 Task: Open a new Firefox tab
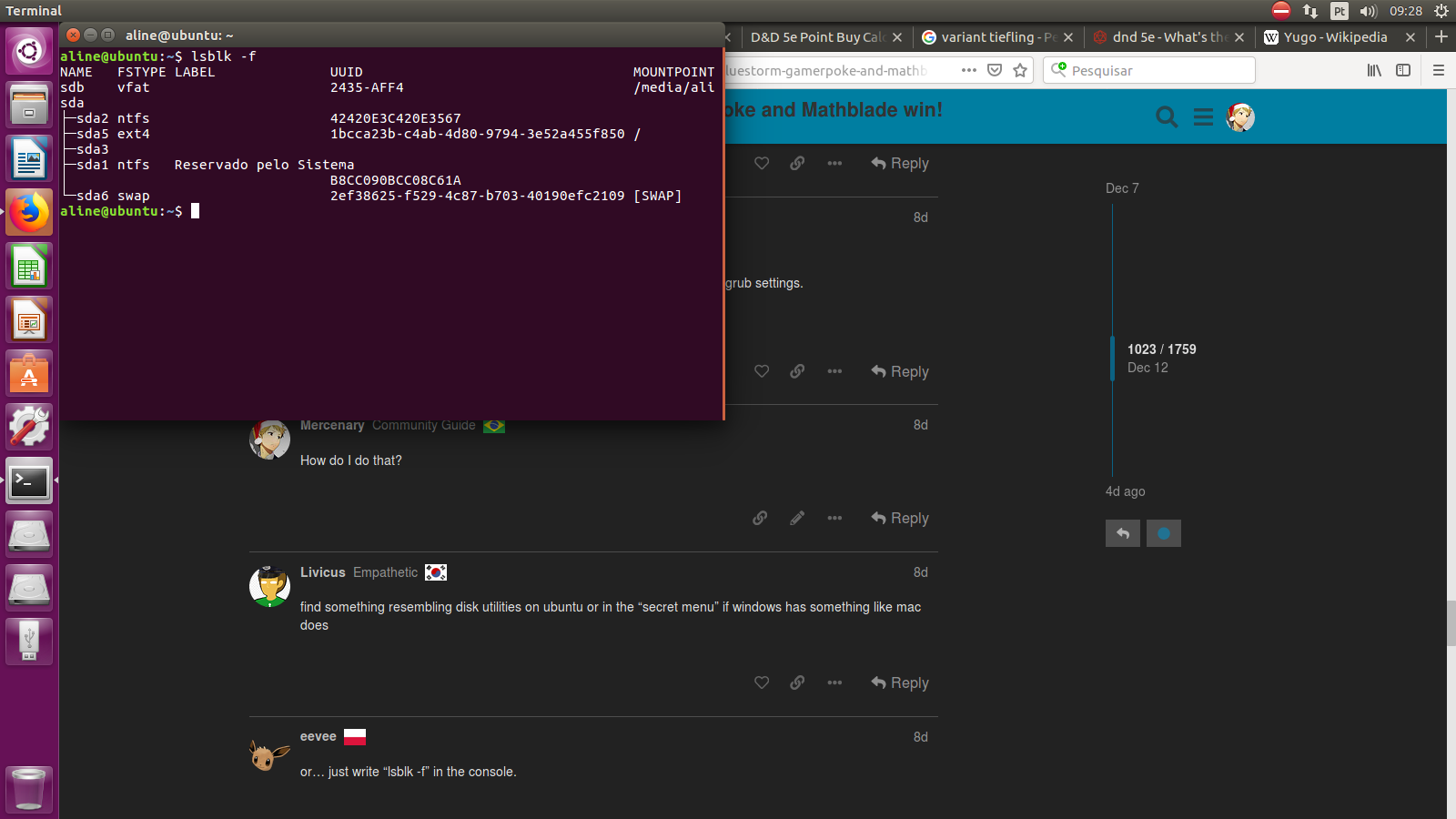click(x=1441, y=36)
